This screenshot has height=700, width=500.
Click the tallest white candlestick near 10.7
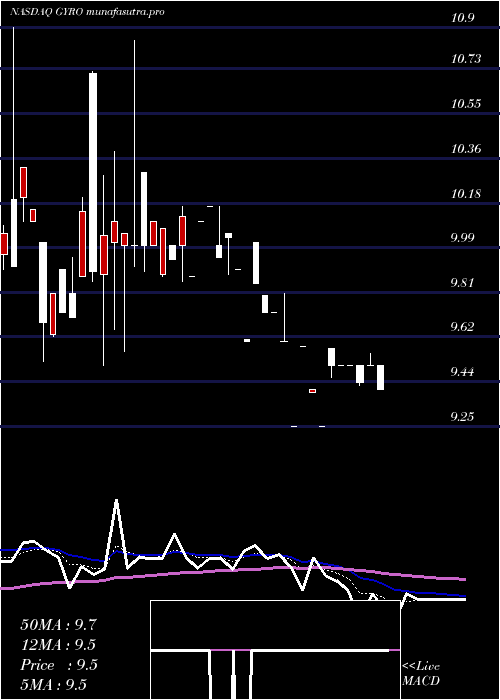click(93, 172)
